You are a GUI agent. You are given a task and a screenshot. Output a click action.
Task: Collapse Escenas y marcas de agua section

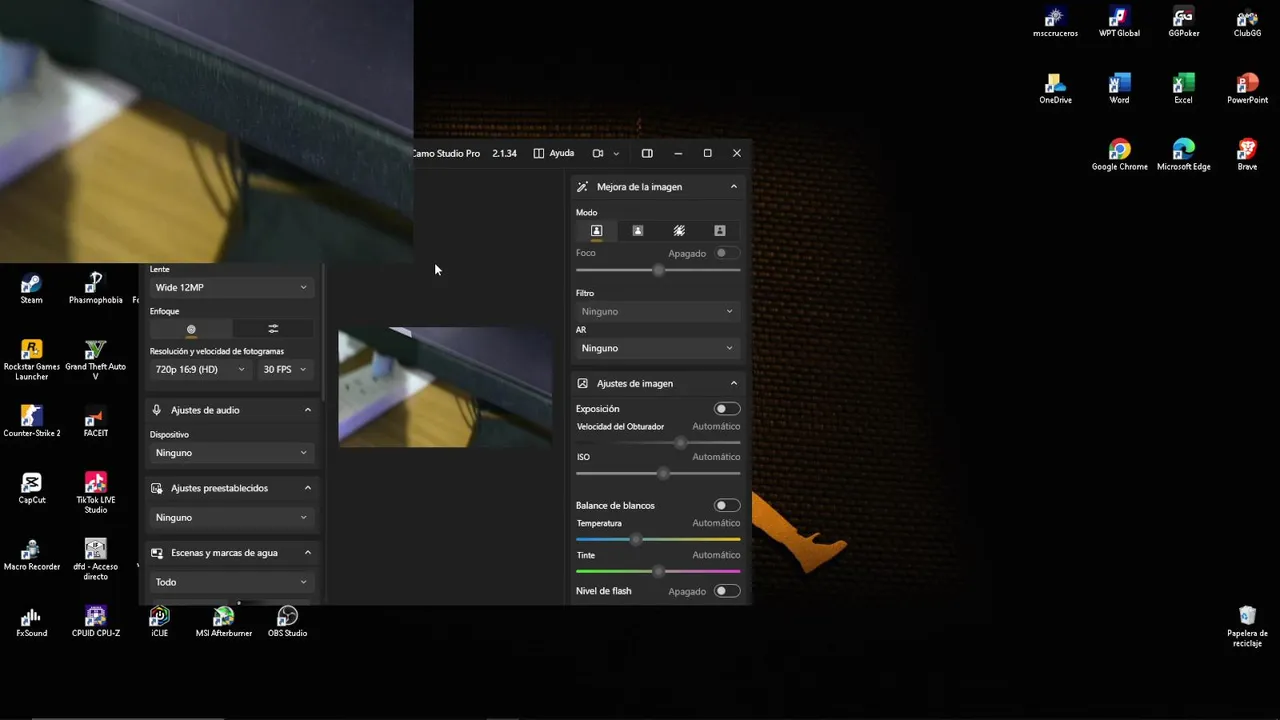point(307,553)
